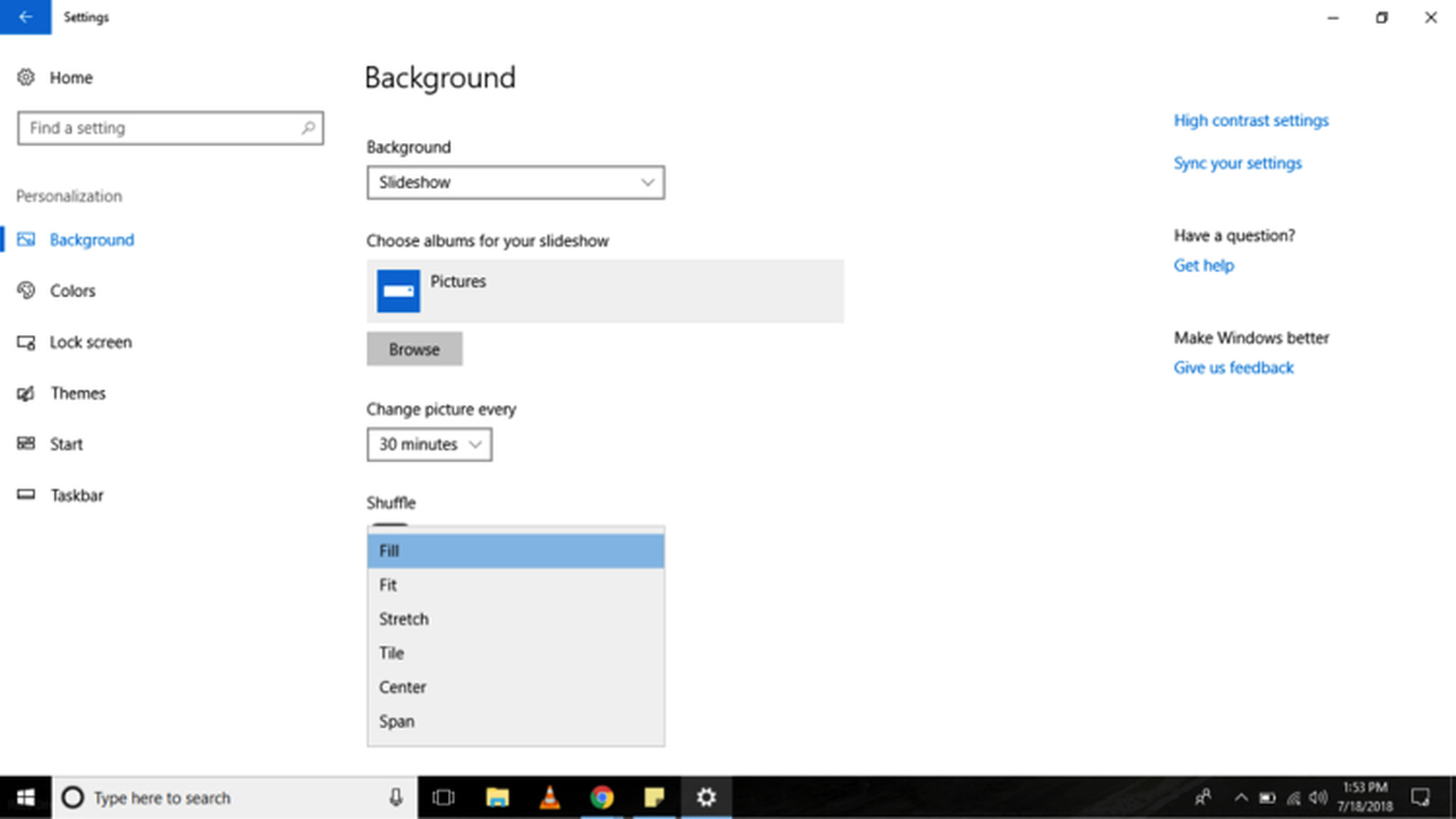
Task: Open Sync your settings link
Action: pos(1237,163)
